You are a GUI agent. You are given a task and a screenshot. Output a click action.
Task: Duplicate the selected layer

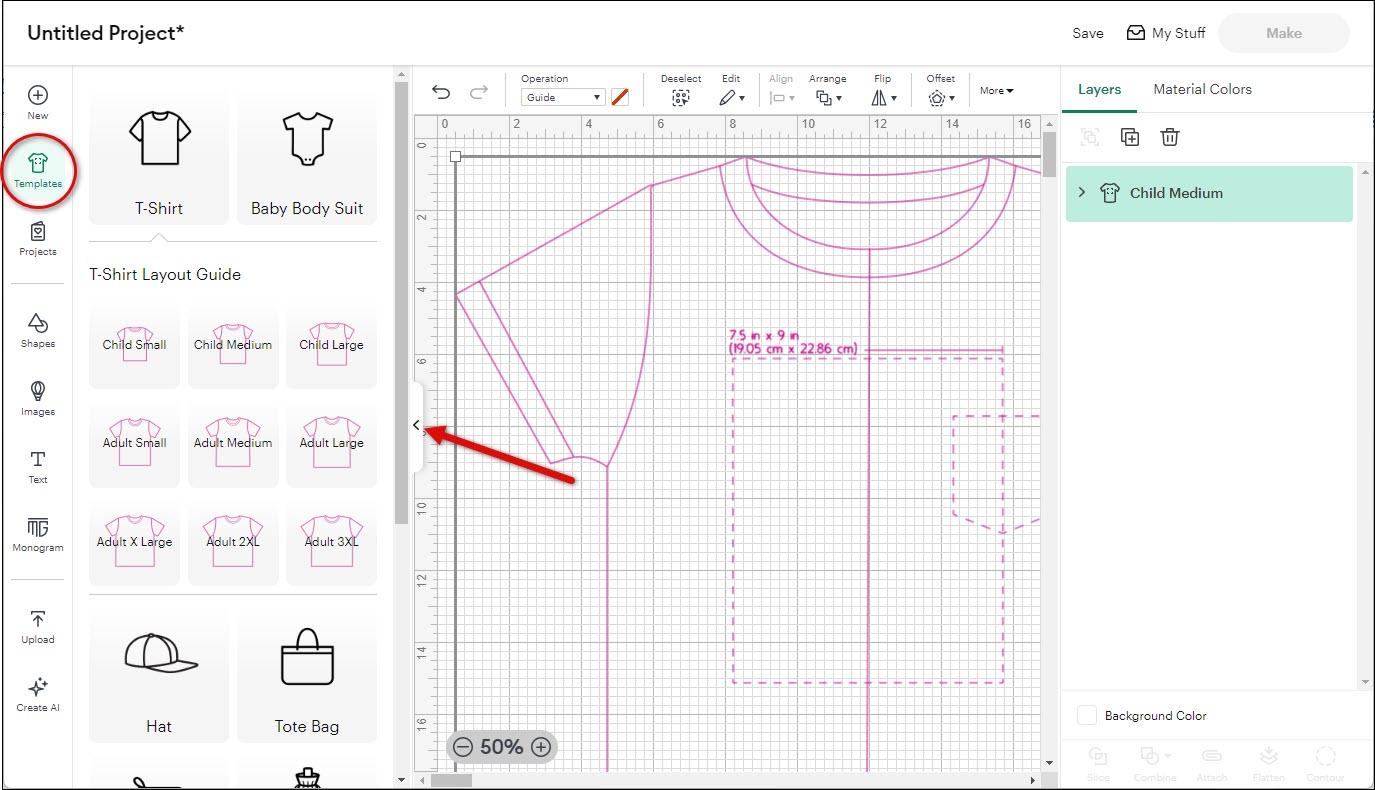click(1130, 137)
